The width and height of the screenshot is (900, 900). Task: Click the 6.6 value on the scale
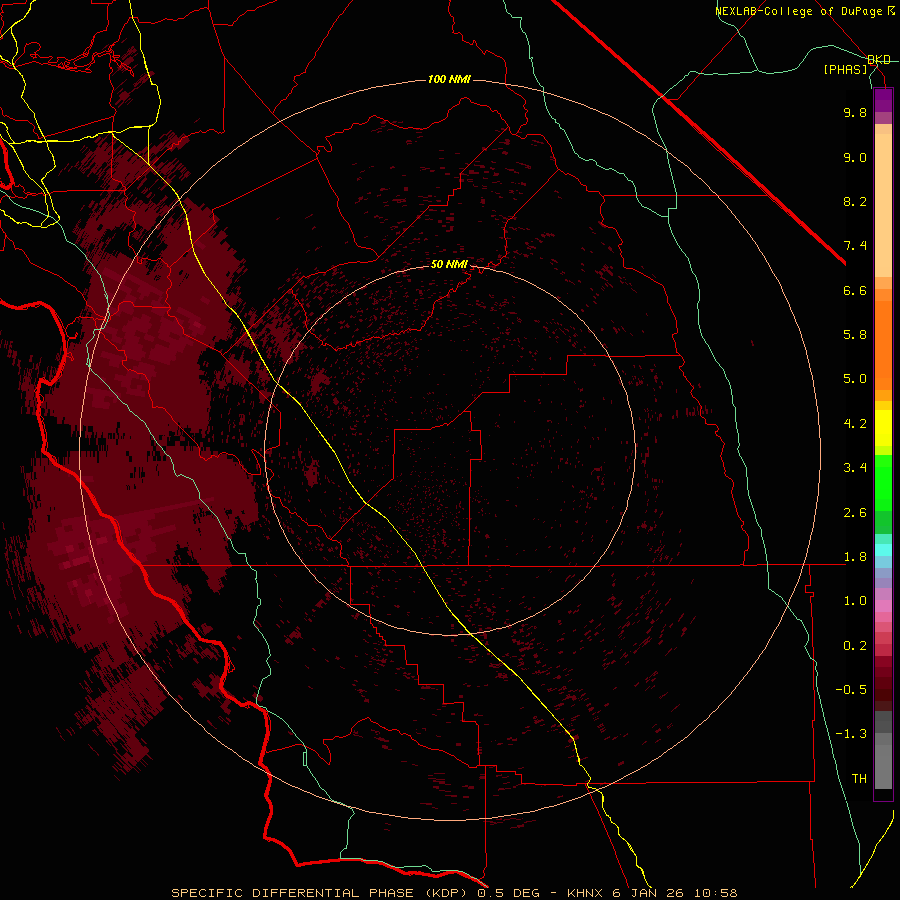pyautogui.click(x=855, y=290)
